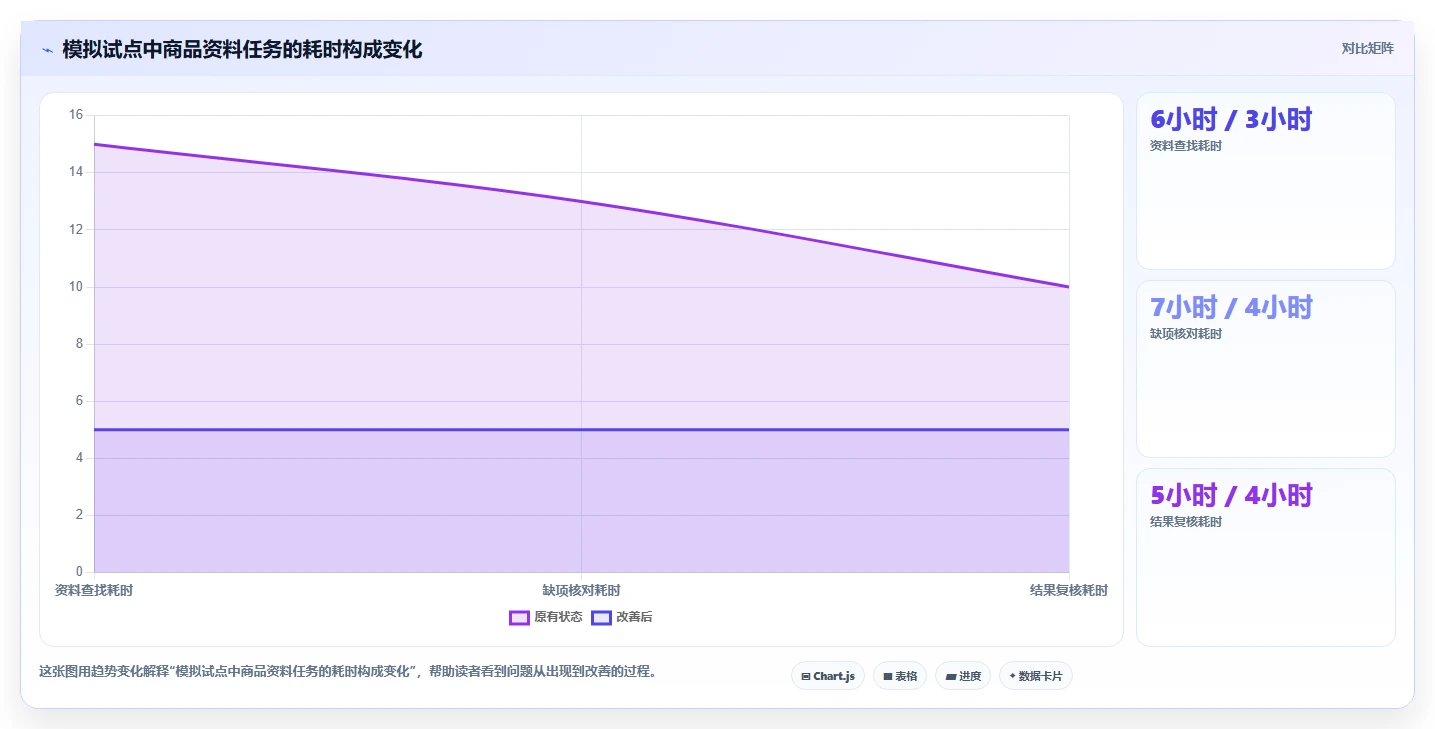Click the 资料查找耗时 x-axis label
Screen dimensions: 1435x729
(x=94, y=591)
